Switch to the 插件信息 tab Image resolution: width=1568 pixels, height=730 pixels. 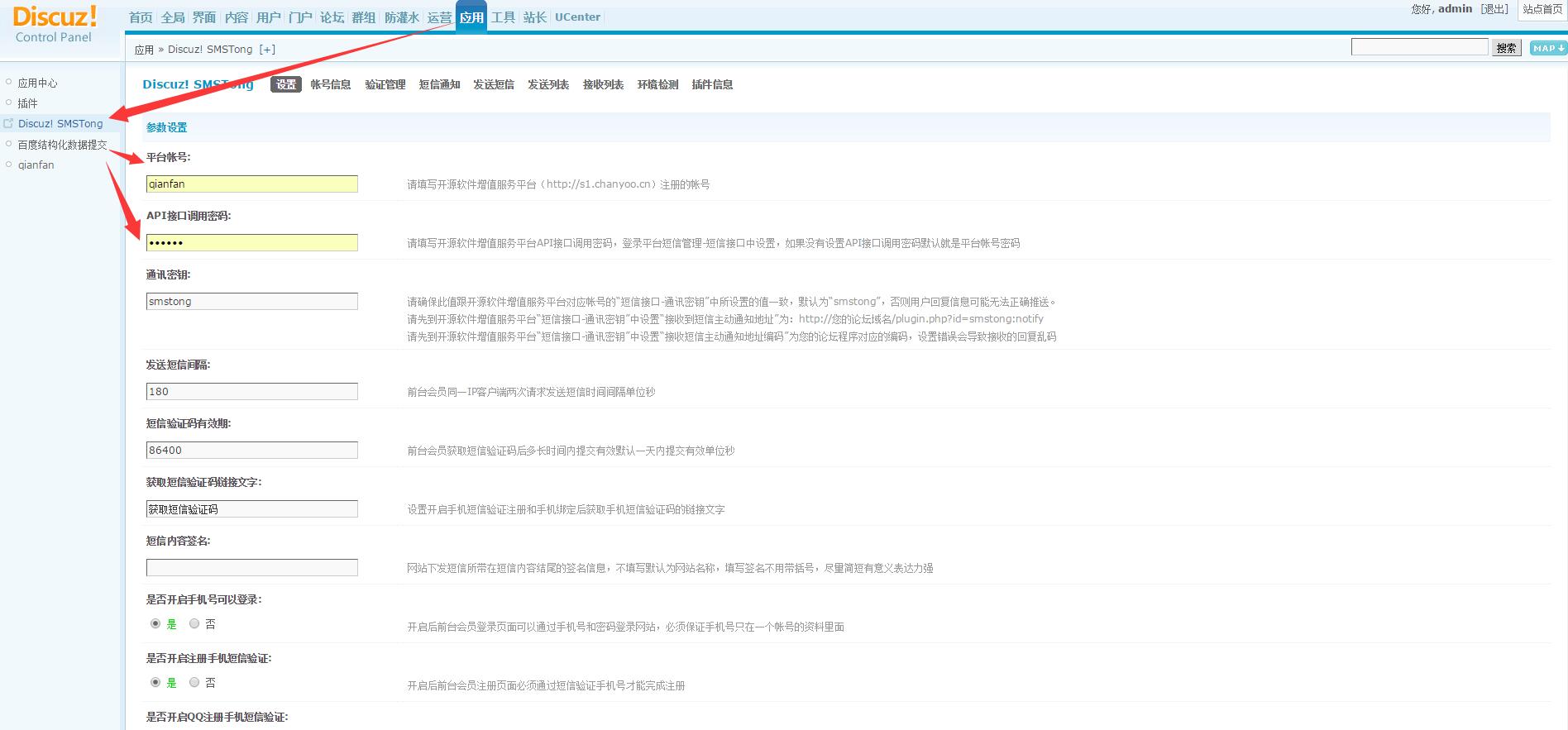[x=712, y=84]
